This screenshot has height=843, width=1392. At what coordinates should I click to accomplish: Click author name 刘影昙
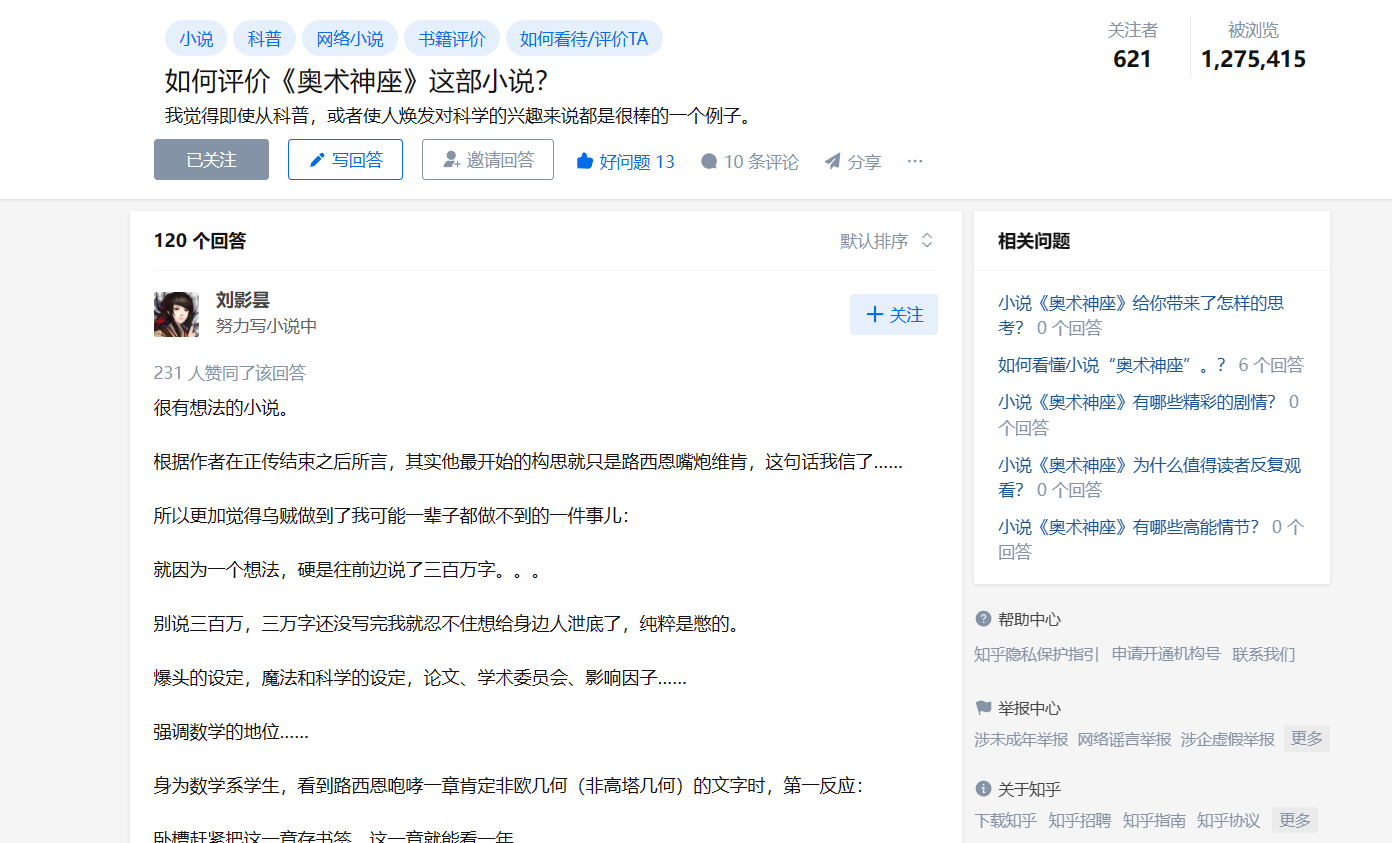243,300
